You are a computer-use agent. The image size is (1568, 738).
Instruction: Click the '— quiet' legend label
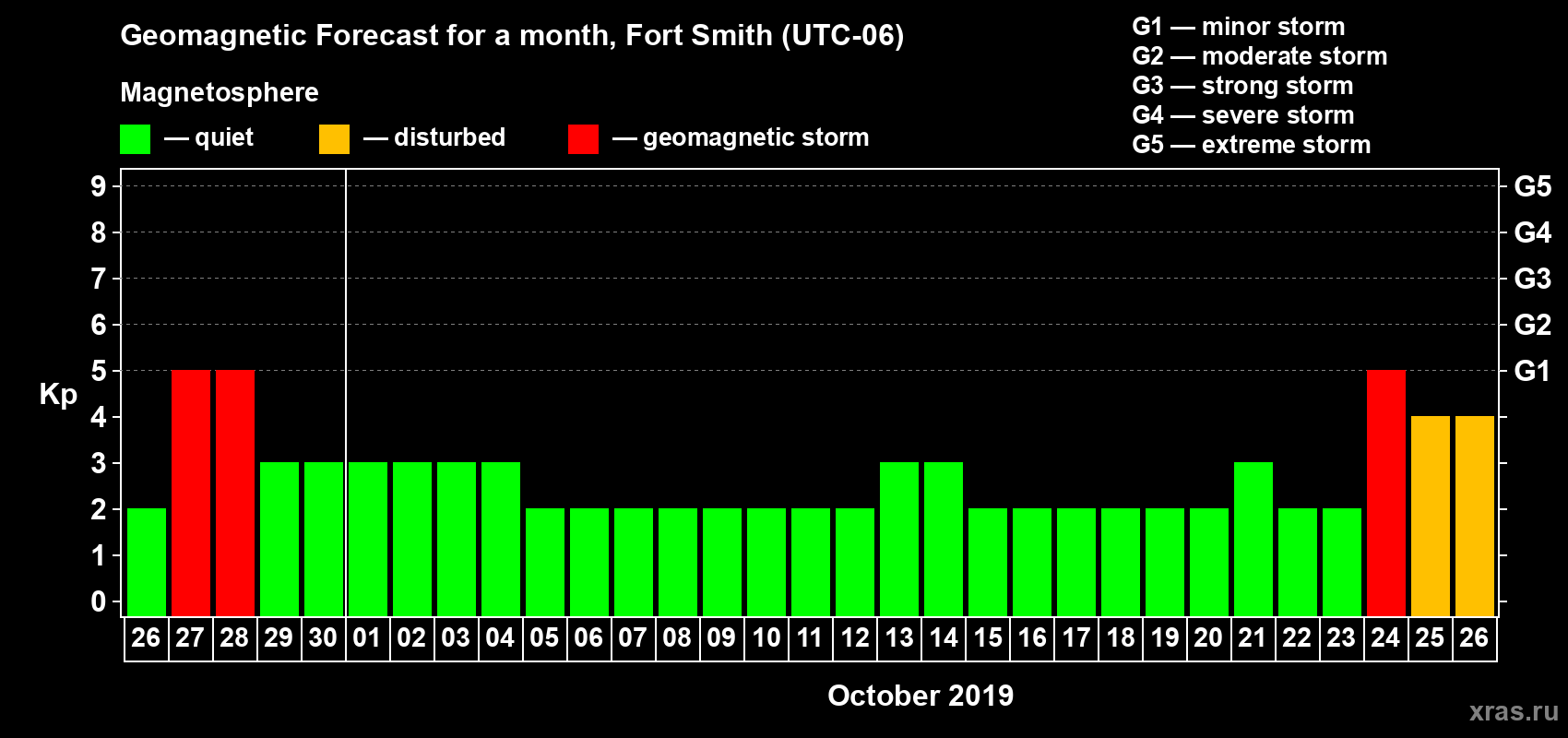tap(208, 137)
